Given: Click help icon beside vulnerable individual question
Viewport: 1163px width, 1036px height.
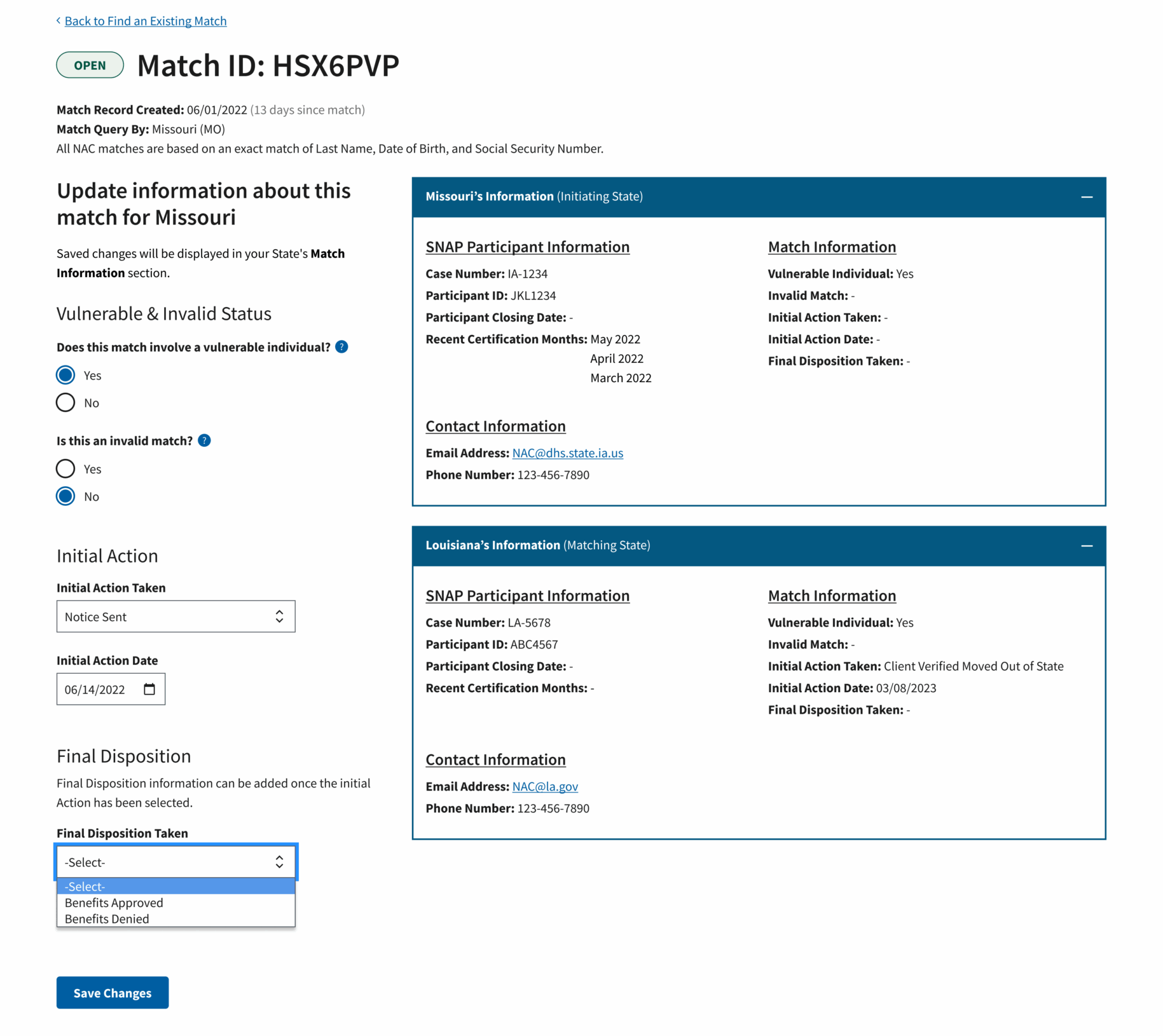Looking at the screenshot, I should point(341,347).
